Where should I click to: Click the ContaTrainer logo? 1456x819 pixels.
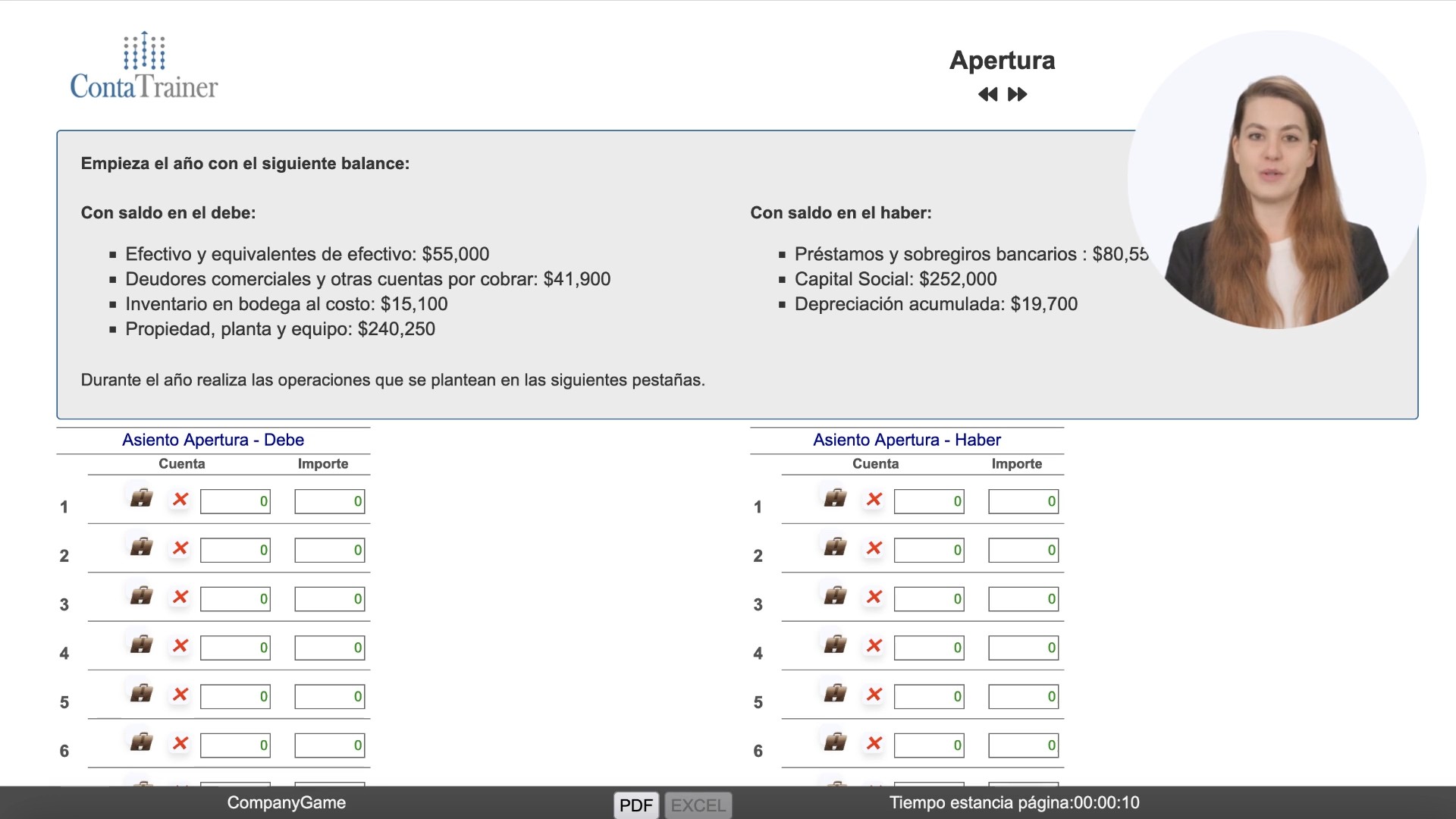[x=144, y=66]
